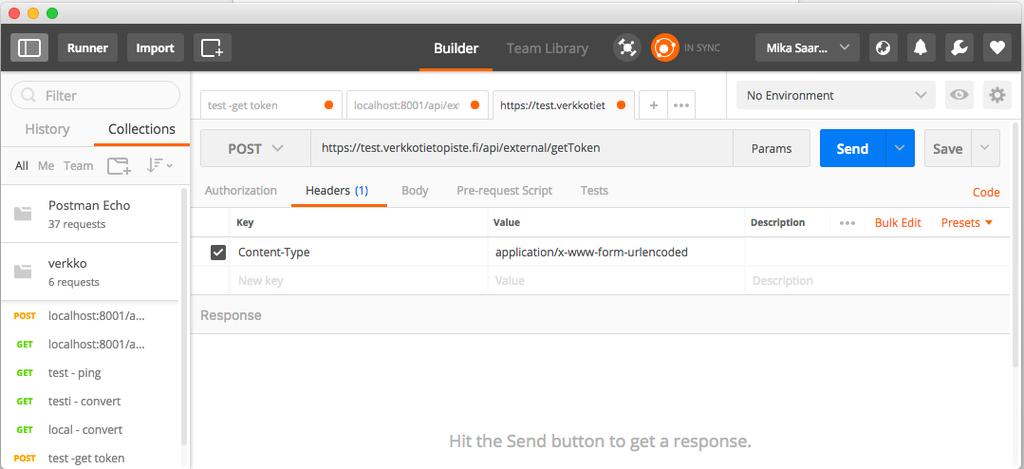Uncheck the Content-Type header checkbox
This screenshot has height=469, width=1024.
(218, 252)
